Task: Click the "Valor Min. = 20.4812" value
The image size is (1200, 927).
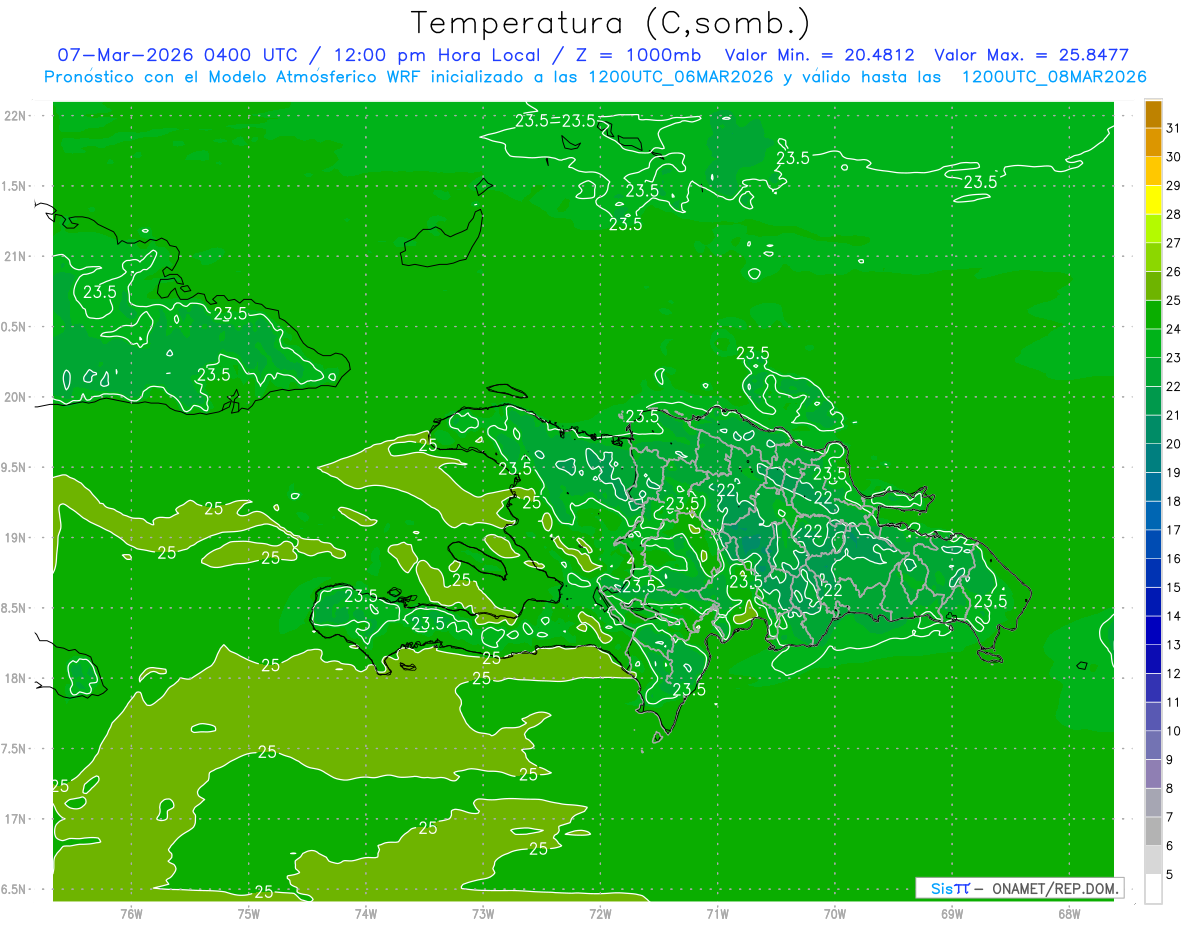Action: pos(819,55)
